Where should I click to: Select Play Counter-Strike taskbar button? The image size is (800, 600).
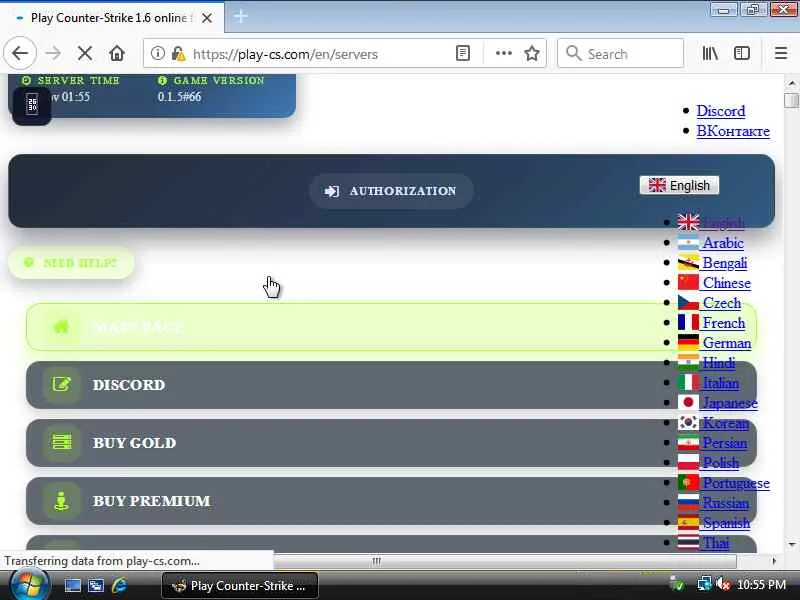tap(240, 586)
